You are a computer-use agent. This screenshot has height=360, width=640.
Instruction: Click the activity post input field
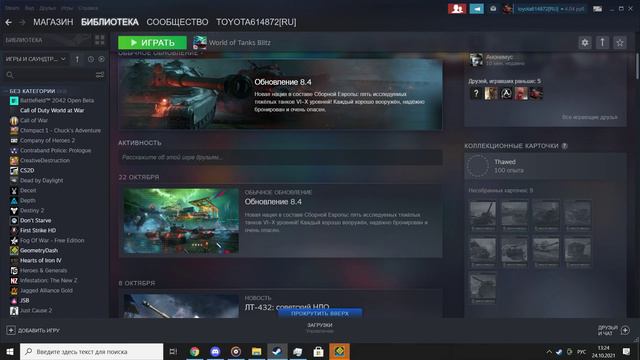[280, 157]
